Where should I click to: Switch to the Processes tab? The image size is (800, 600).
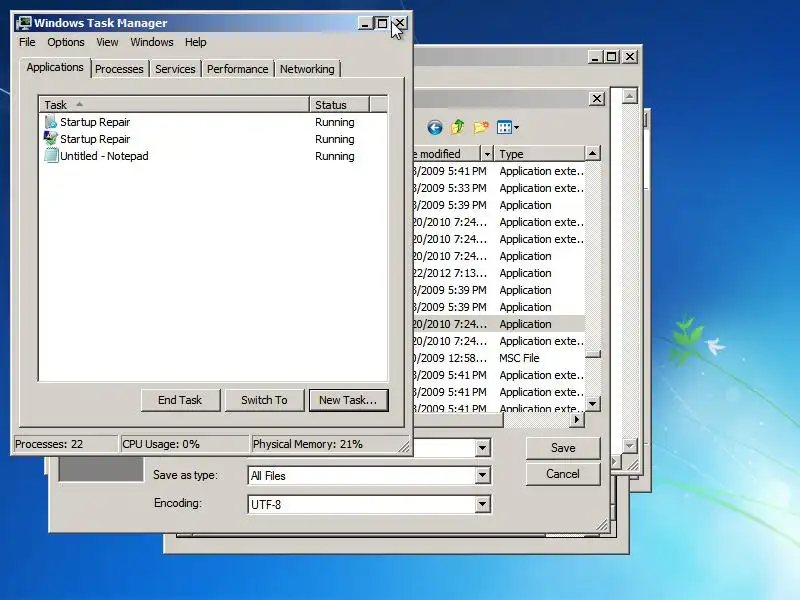click(119, 69)
